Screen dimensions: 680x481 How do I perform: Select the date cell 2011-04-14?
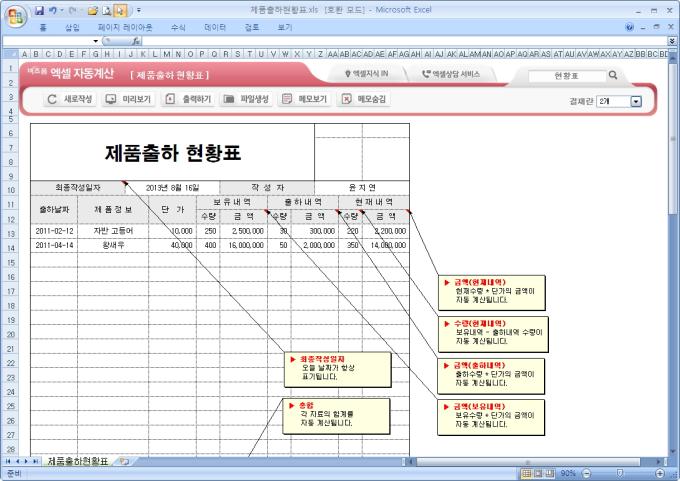54,245
